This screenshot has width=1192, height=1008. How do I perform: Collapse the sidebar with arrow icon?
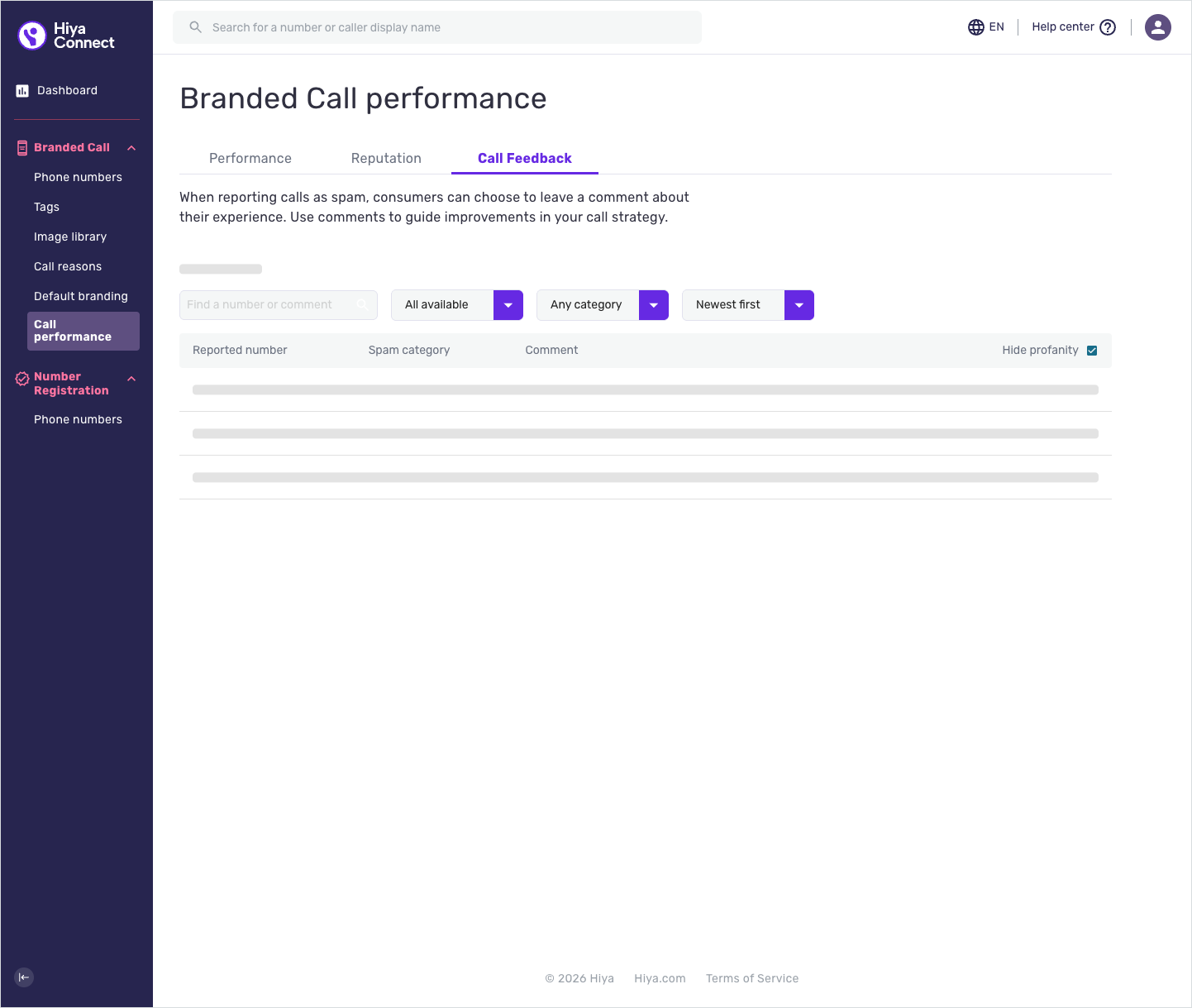tap(24, 977)
